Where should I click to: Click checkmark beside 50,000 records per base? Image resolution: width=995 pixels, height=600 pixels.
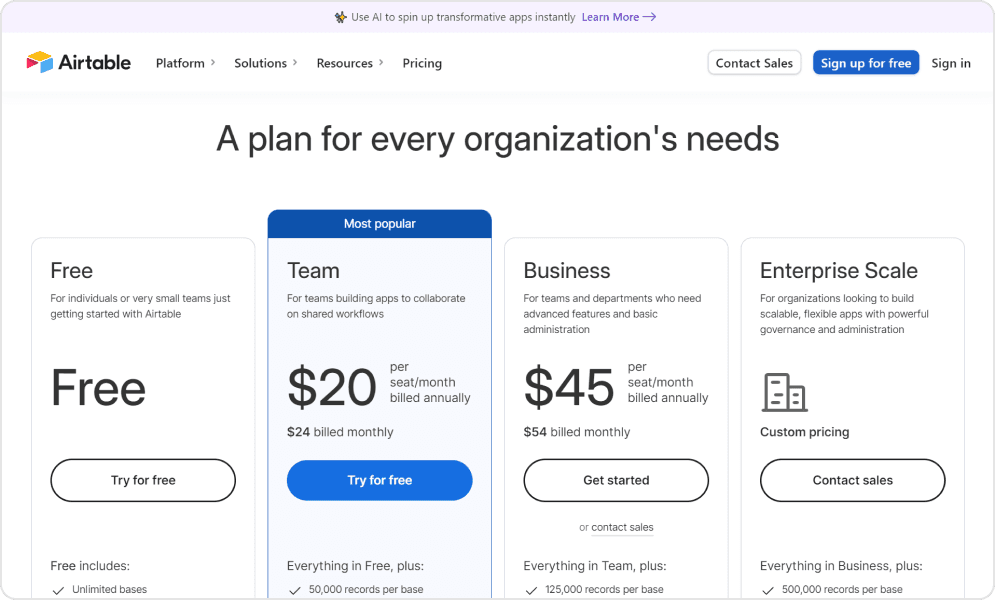[294, 590]
